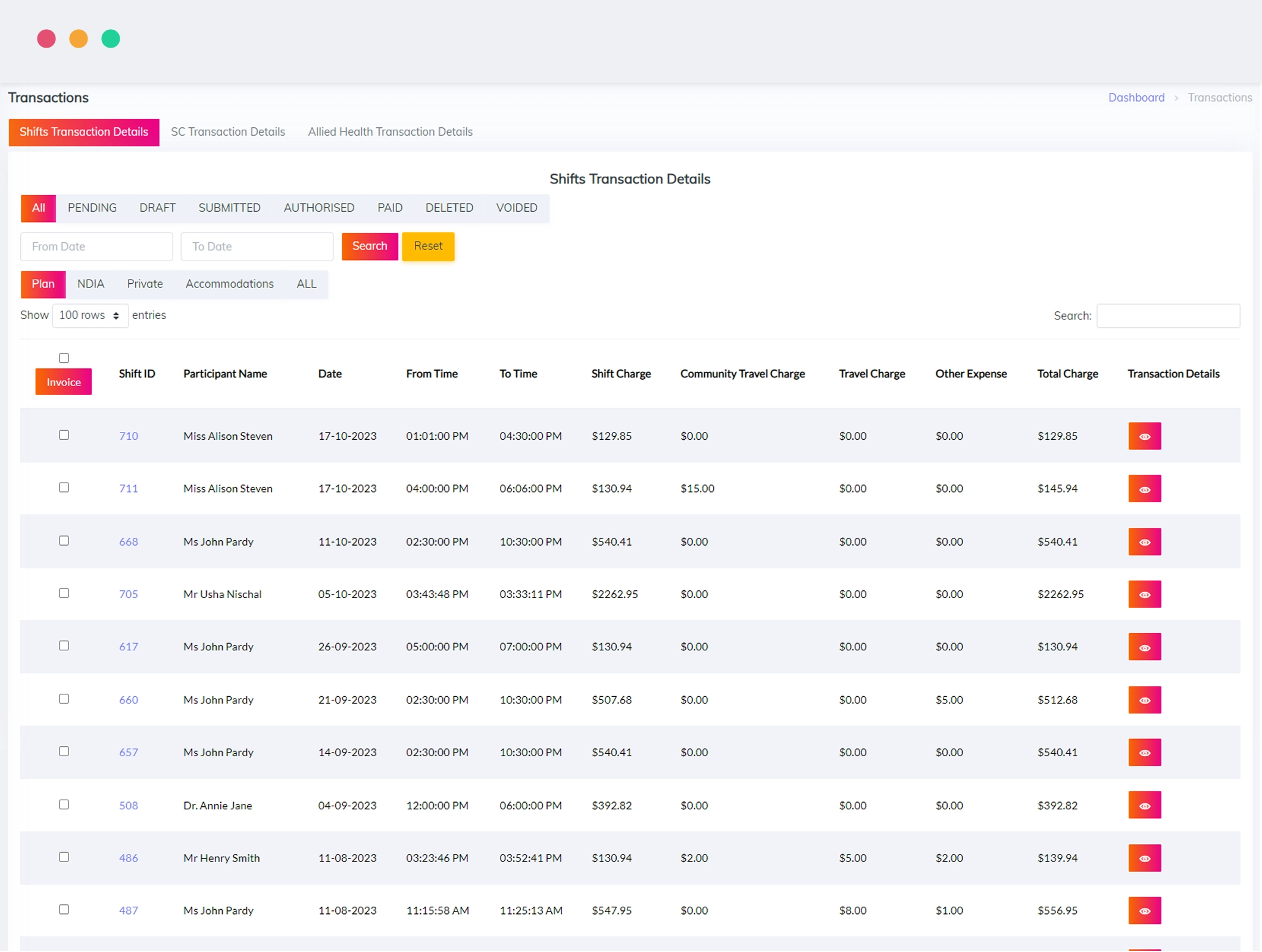Sort by Shift Charge column header

coord(621,374)
